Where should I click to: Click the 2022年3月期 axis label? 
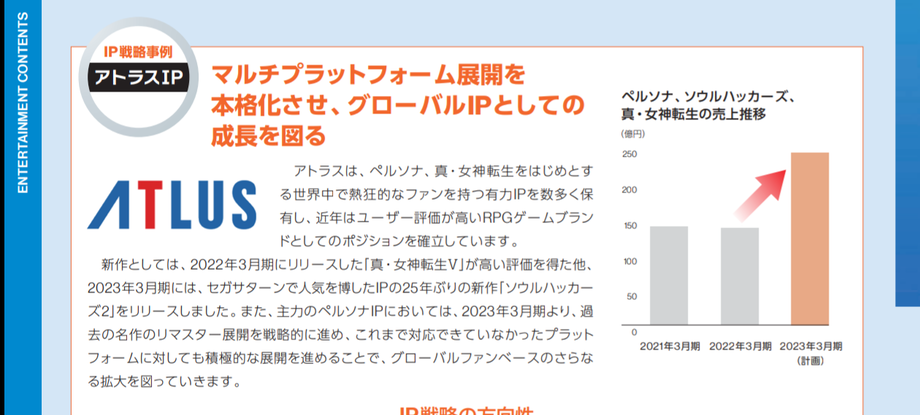click(740, 346)
